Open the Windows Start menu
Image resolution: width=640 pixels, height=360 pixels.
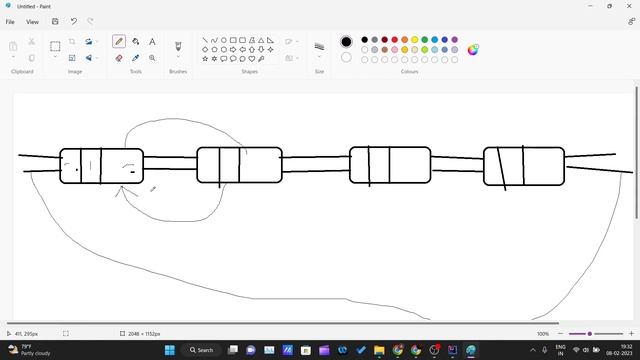click(170, 350)
